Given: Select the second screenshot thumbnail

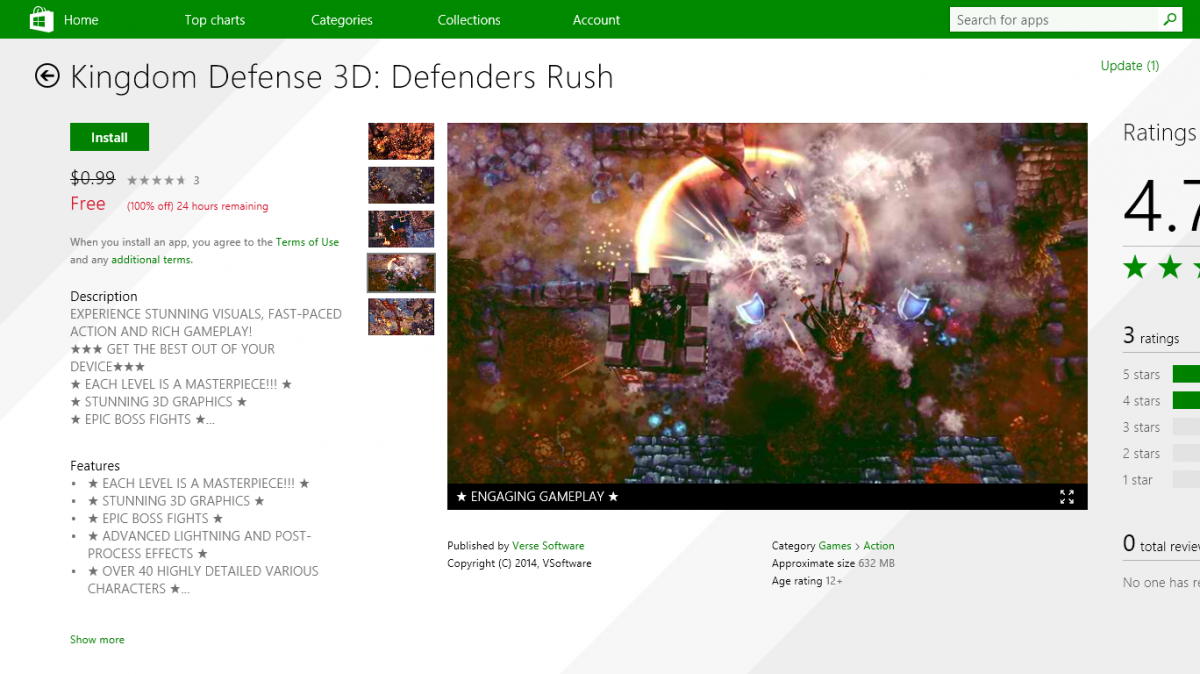Looking at the screenshot, I should click(401, 185).
